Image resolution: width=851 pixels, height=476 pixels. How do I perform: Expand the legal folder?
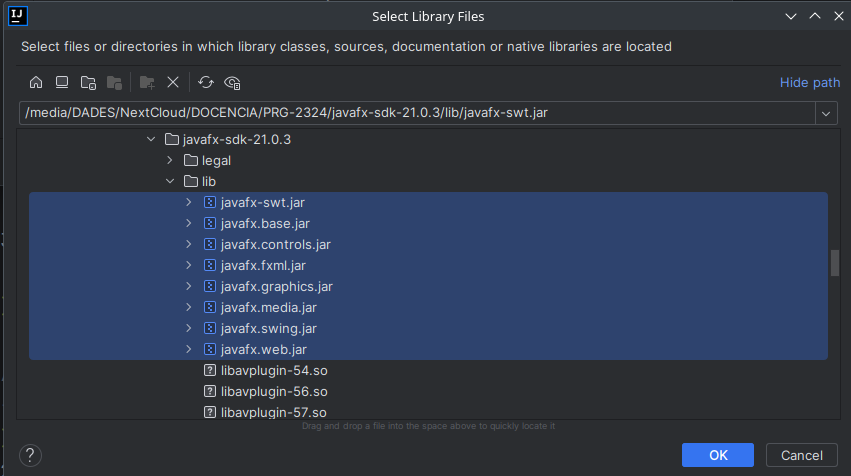[x=170, y=160]
